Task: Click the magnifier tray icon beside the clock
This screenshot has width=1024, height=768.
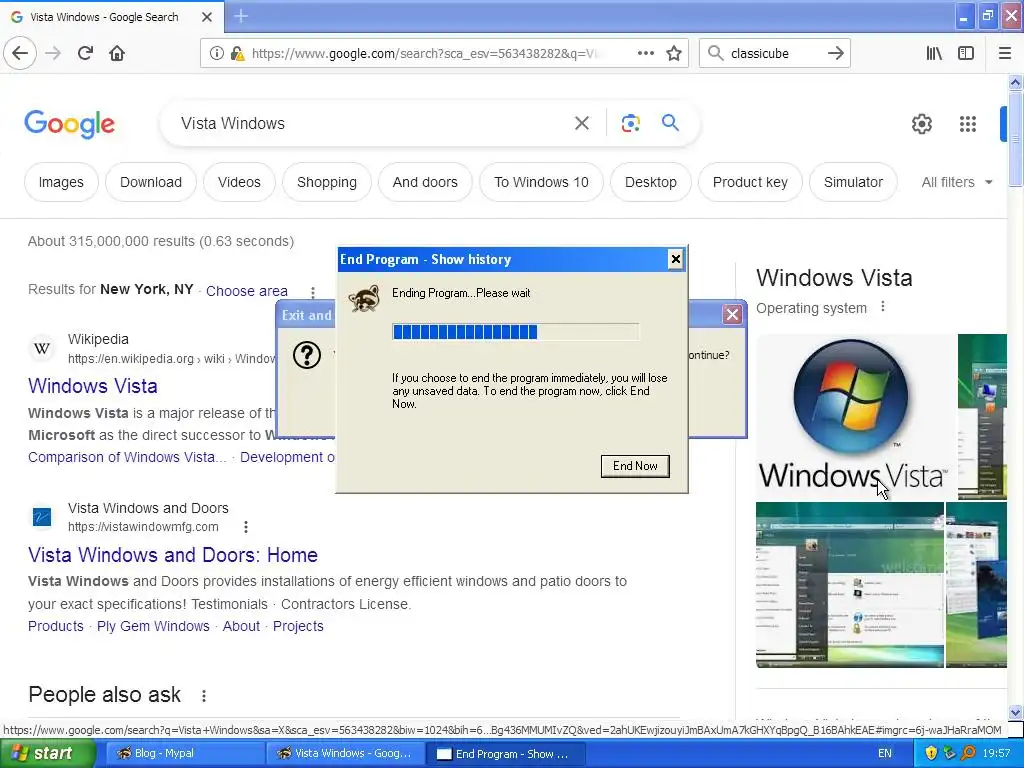Action: tap(968, 753)
